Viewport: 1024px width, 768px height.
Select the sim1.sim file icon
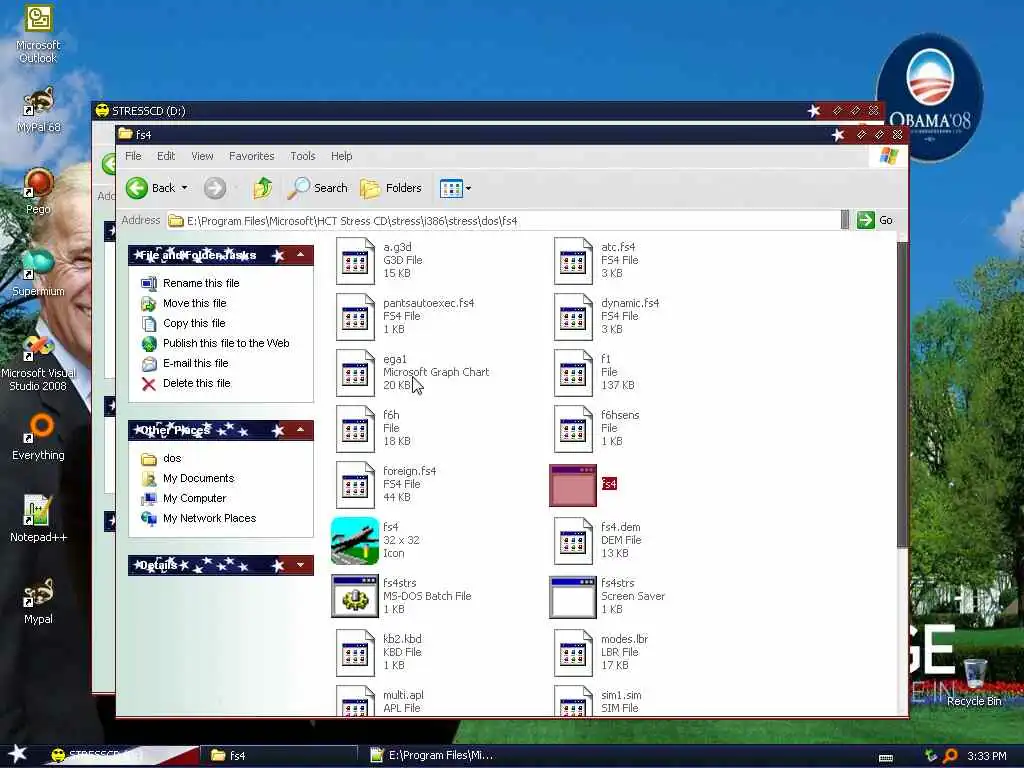click(x=573, y=700)
